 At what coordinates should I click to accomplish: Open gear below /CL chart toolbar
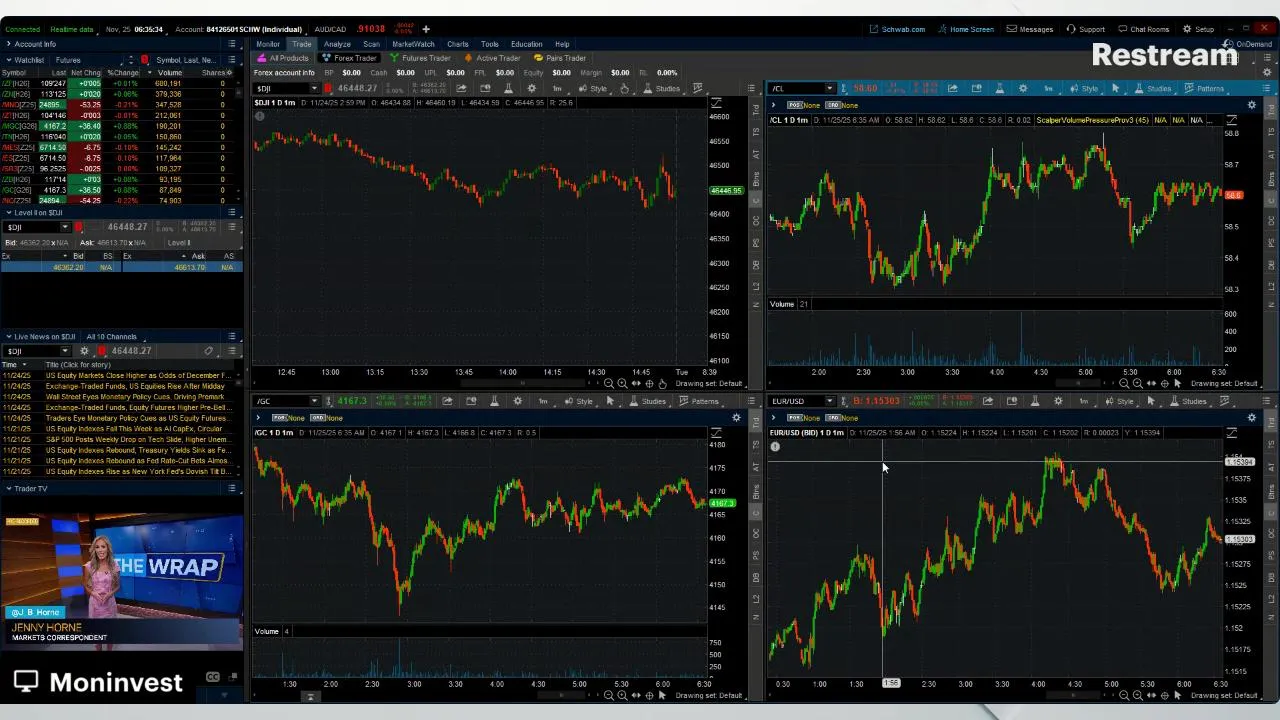coord(1252,105)
